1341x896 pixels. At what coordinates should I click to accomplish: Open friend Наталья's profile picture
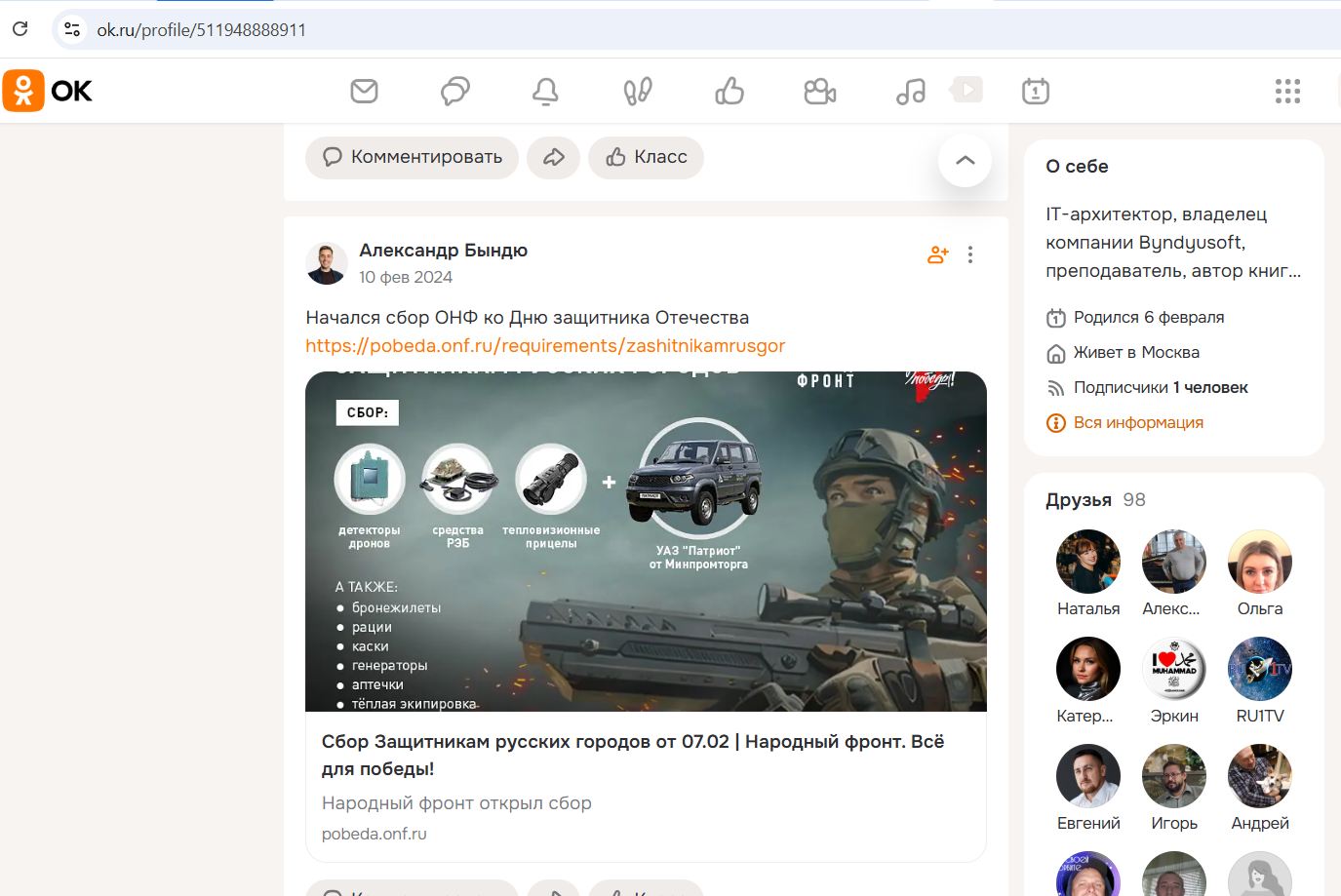(1088, 562)
